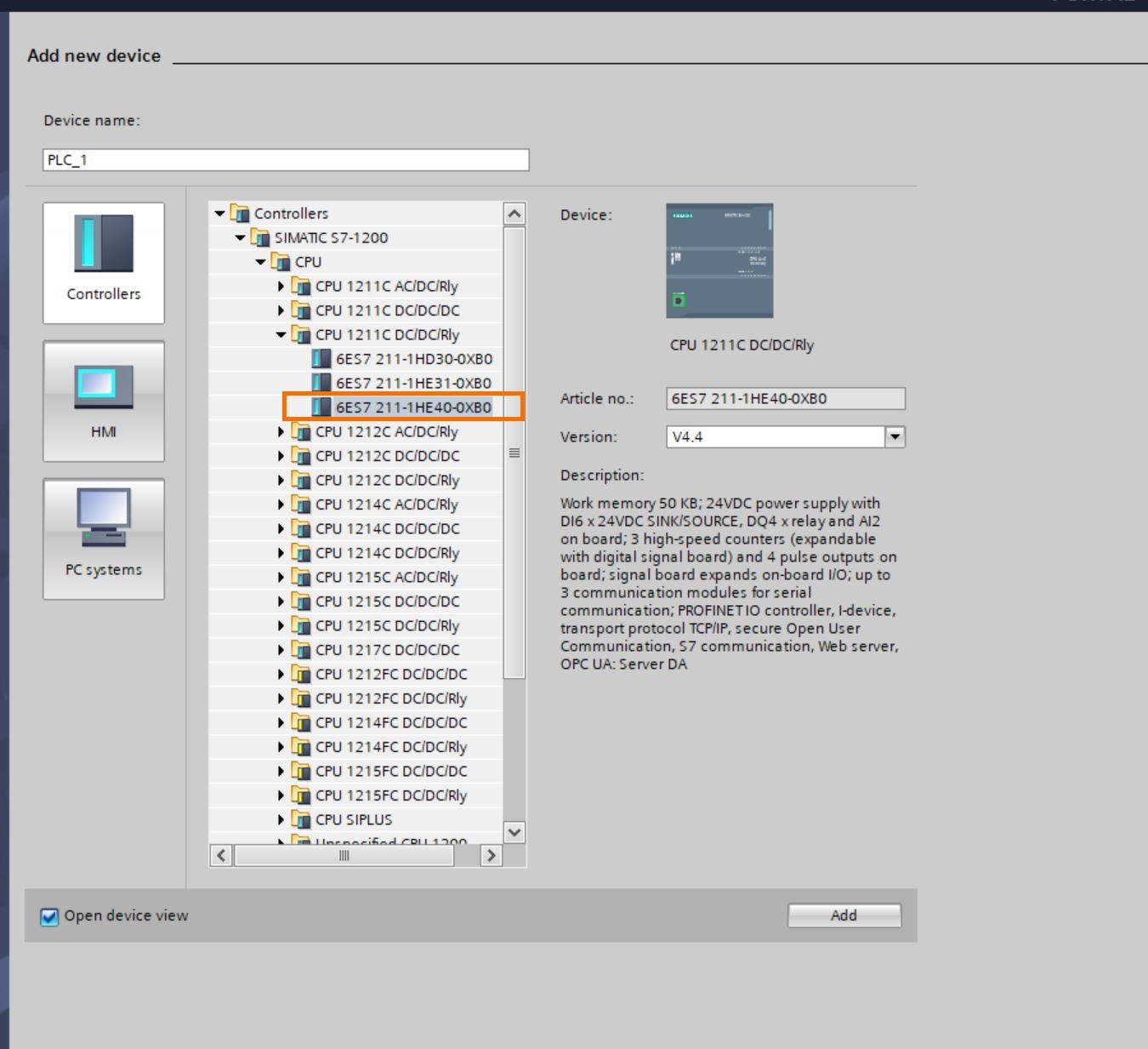
Task: Collapse the Controllers tree node
Action: click(x=220, y=214)
